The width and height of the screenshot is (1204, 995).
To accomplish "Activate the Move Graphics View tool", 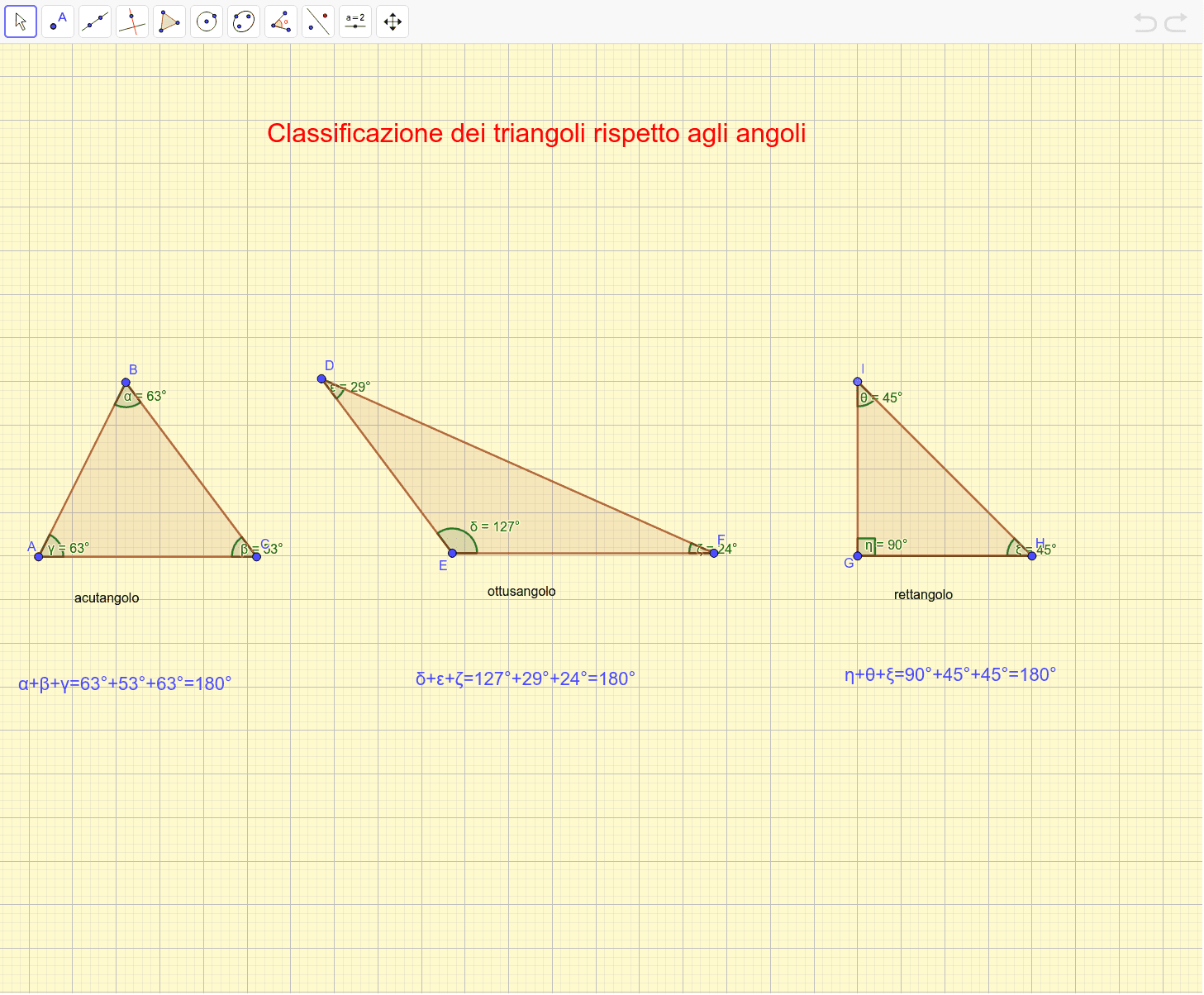I will click(x=393, y=21).
